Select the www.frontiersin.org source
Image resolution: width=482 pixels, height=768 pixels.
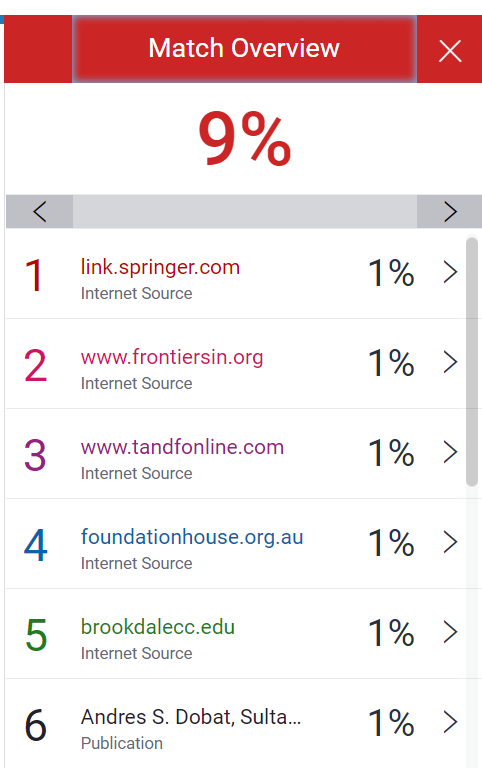[172, 358]
